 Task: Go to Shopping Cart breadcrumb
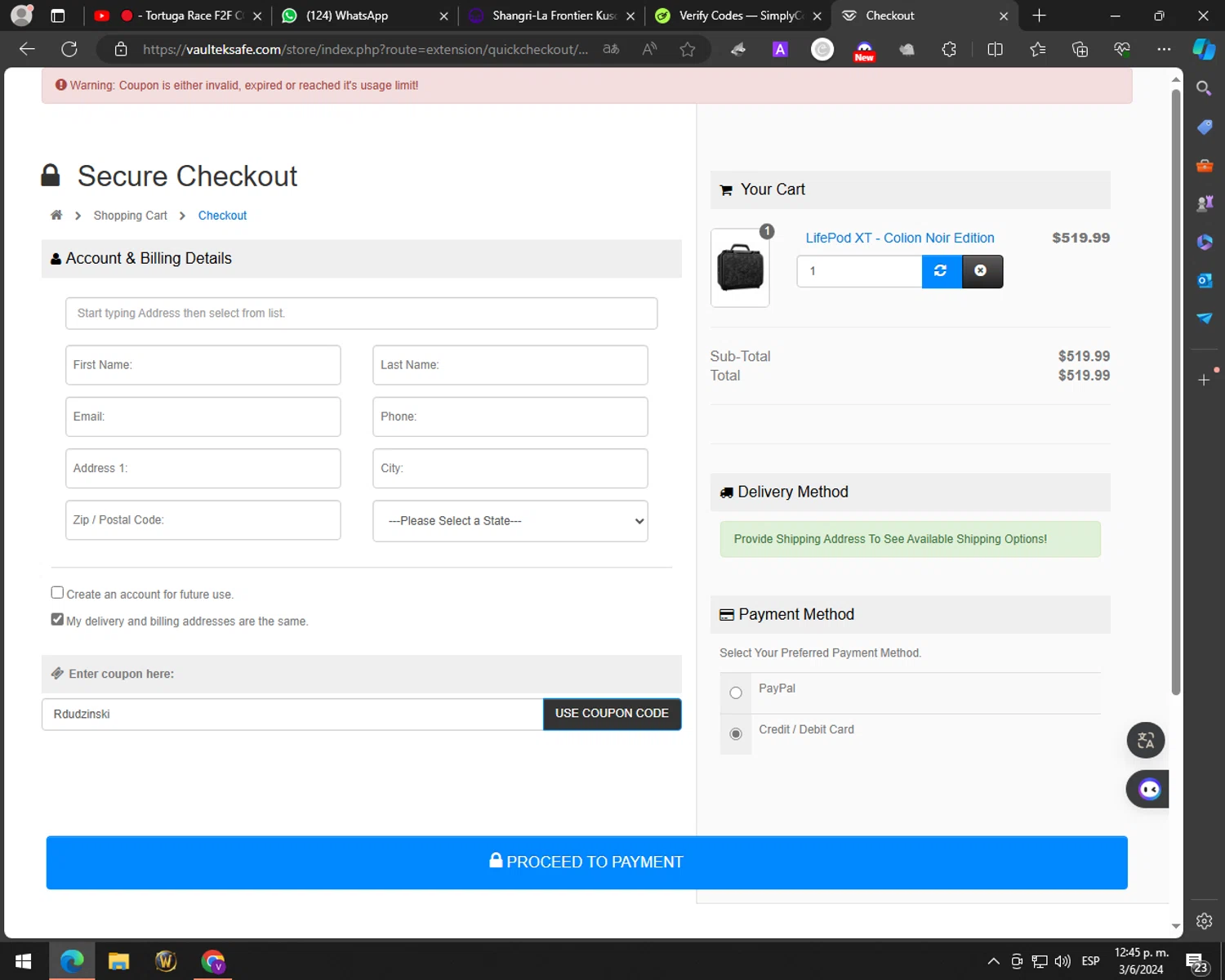[130, 216]
